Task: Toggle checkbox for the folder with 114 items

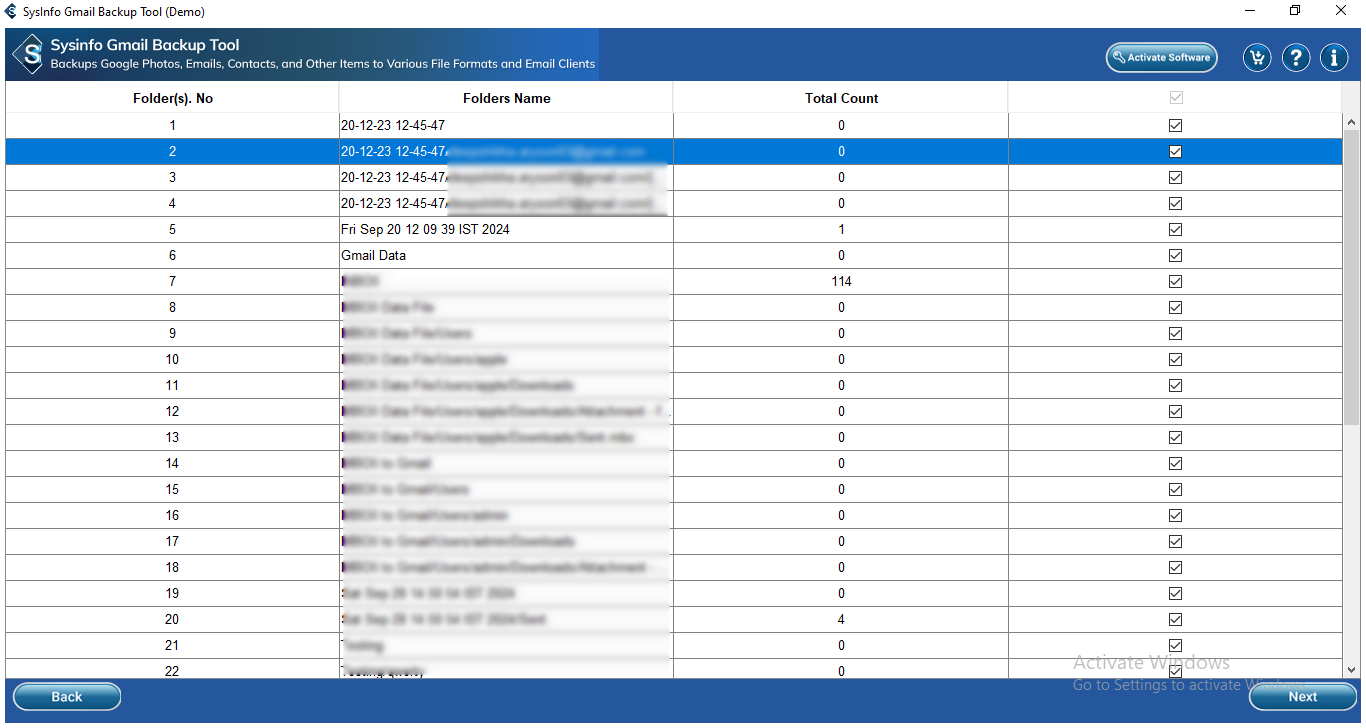Action: (1175, 281)
